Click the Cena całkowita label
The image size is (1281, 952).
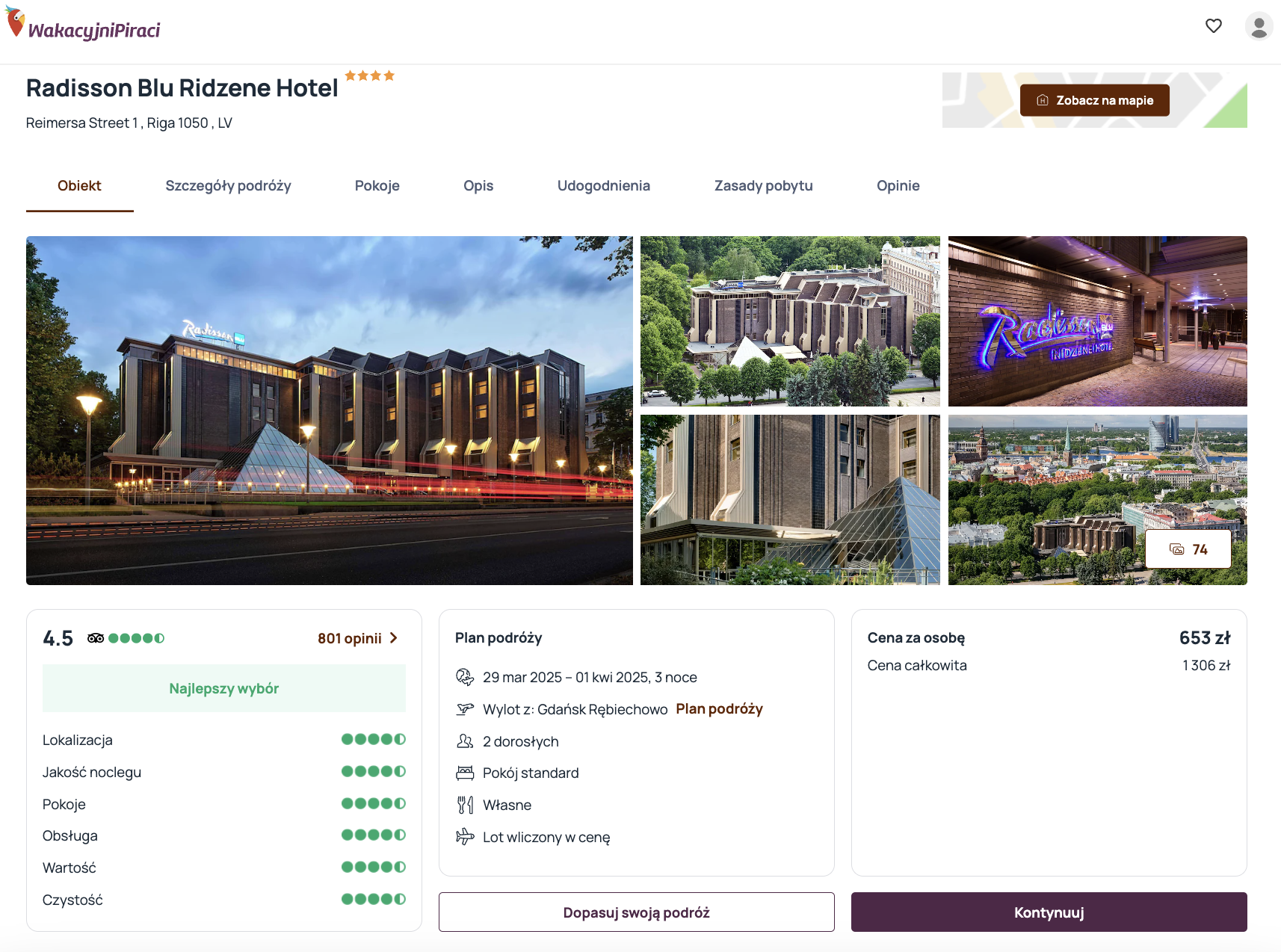coord(917,665)
